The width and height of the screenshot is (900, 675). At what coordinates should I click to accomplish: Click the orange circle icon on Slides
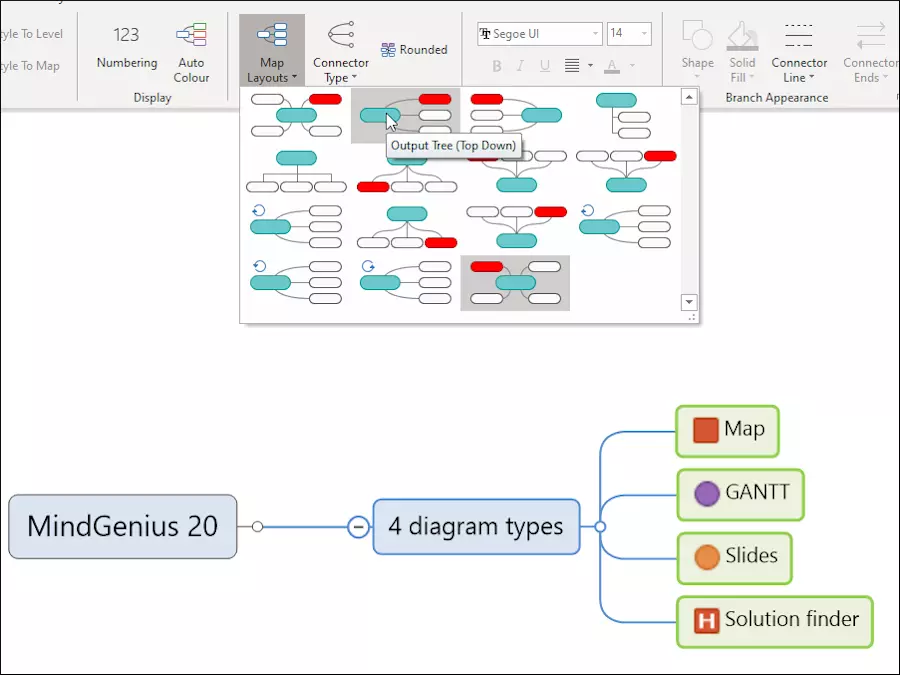pos(706,557)
